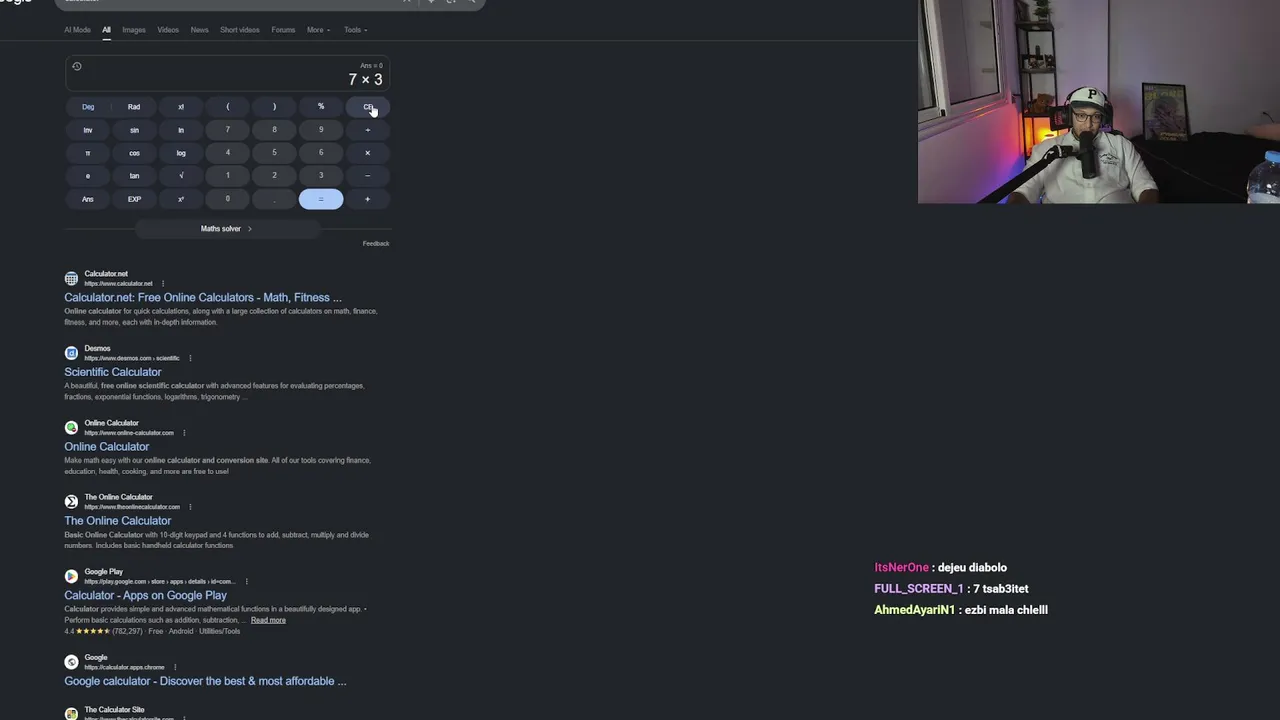The image size is (1280, 720).
Task: Click the cos function key
Action: [134, 153]
